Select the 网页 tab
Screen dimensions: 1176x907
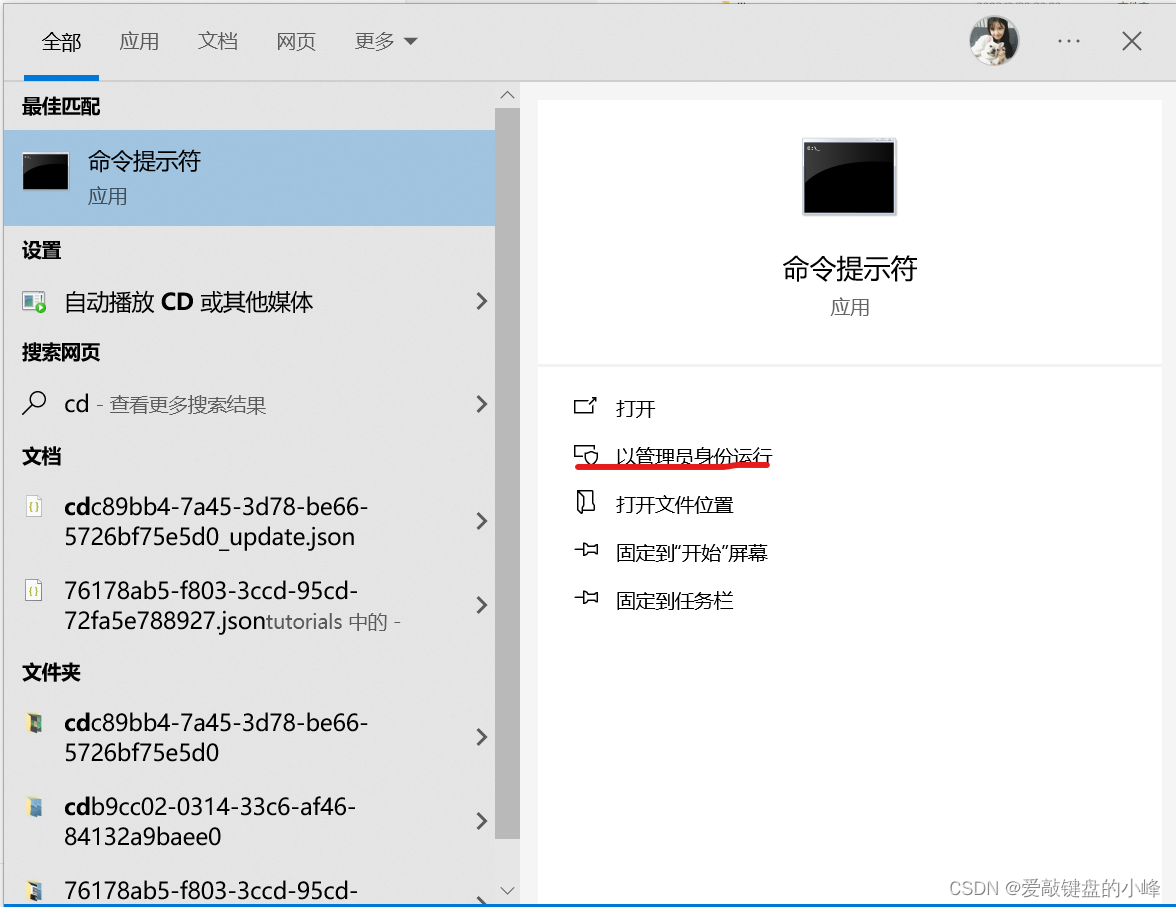(296, 41)
